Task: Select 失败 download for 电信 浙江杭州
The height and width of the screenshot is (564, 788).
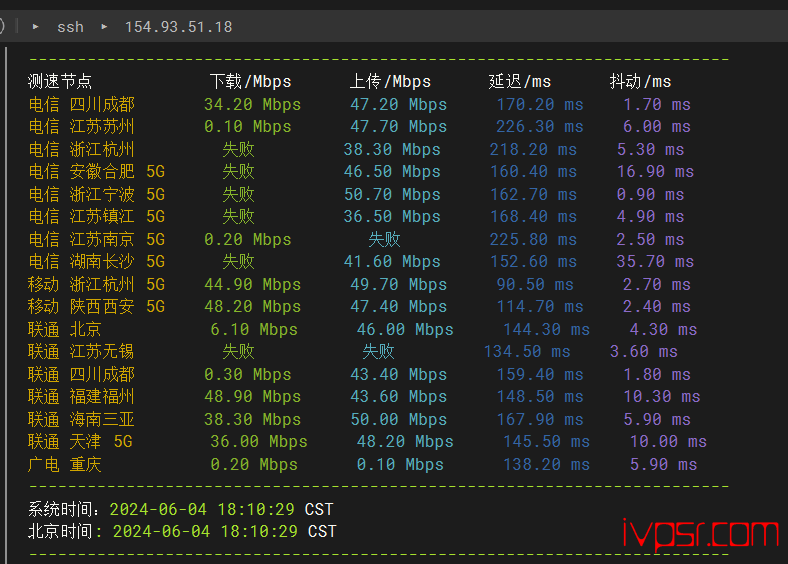Action: point(238,149)
